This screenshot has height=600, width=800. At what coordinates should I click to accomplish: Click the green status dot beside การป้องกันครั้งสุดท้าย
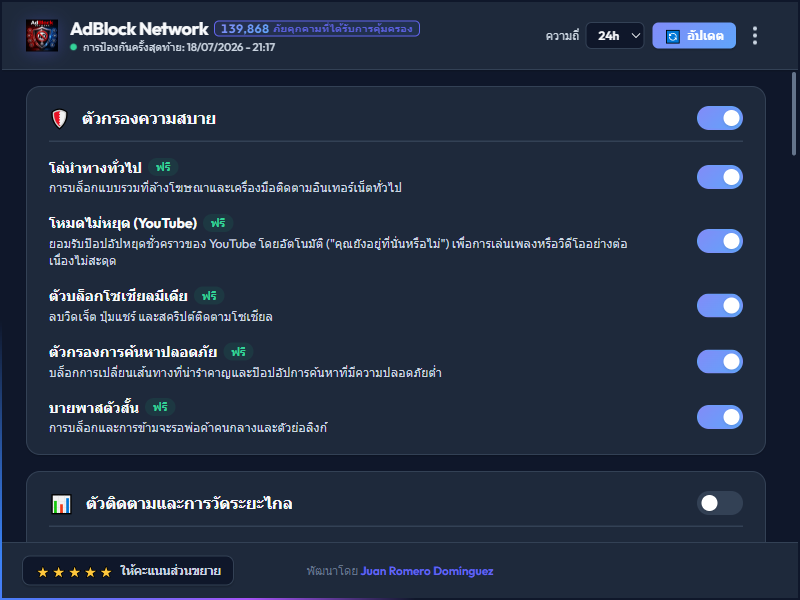click(x=73, y=47)
